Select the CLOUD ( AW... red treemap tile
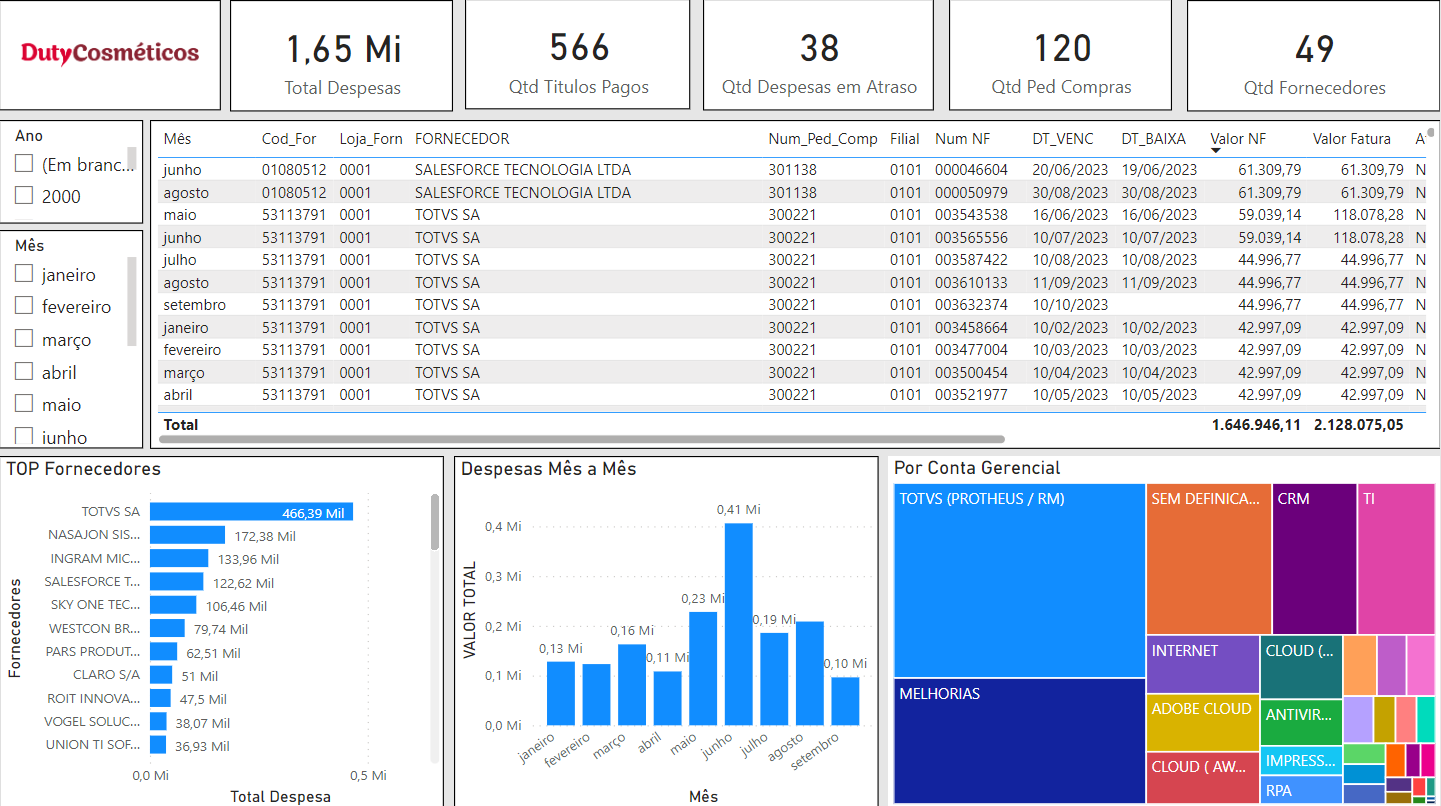 1203,778
